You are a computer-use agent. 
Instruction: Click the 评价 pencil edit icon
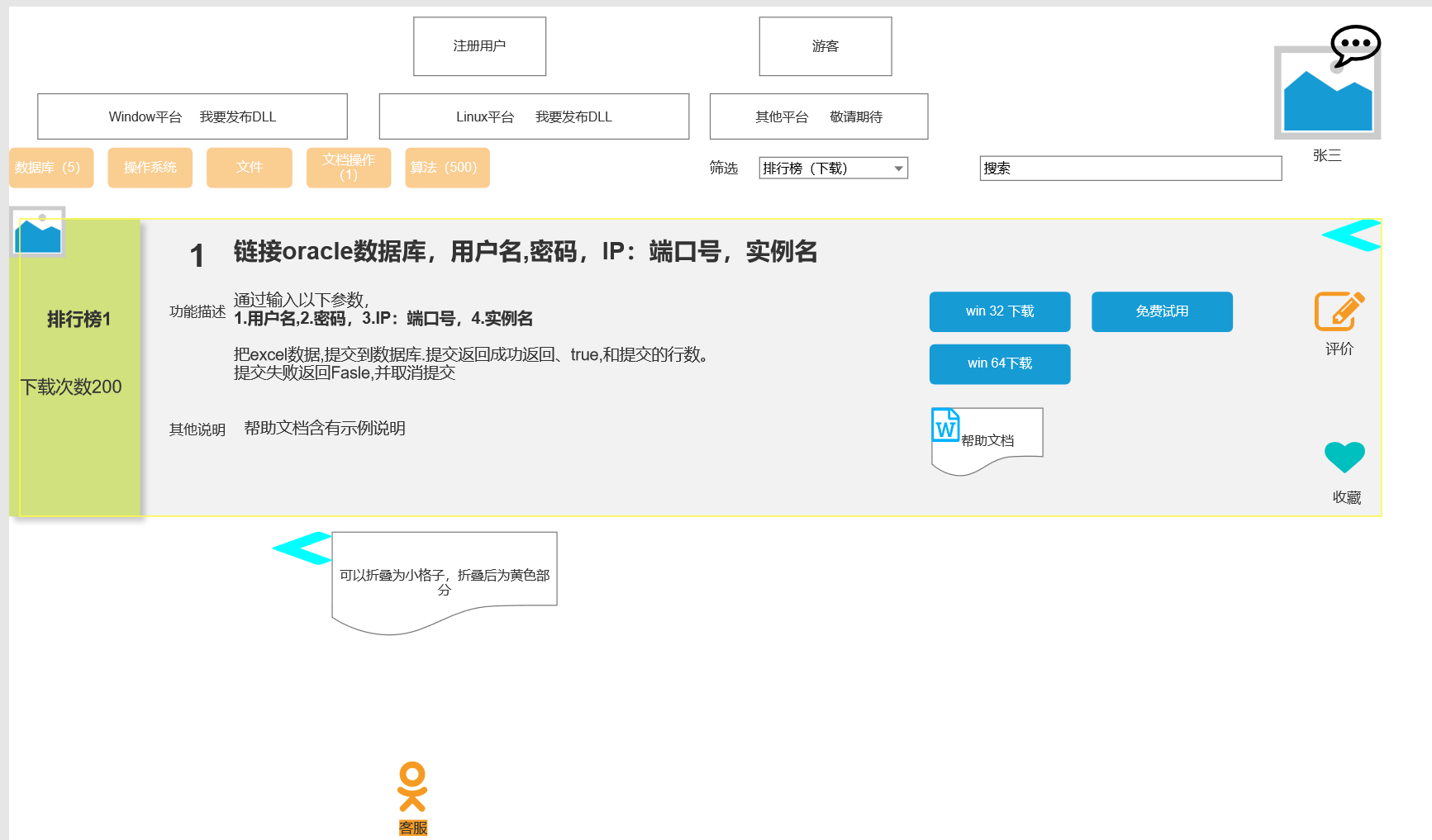pyautogui.click(x=1339, y=311)
